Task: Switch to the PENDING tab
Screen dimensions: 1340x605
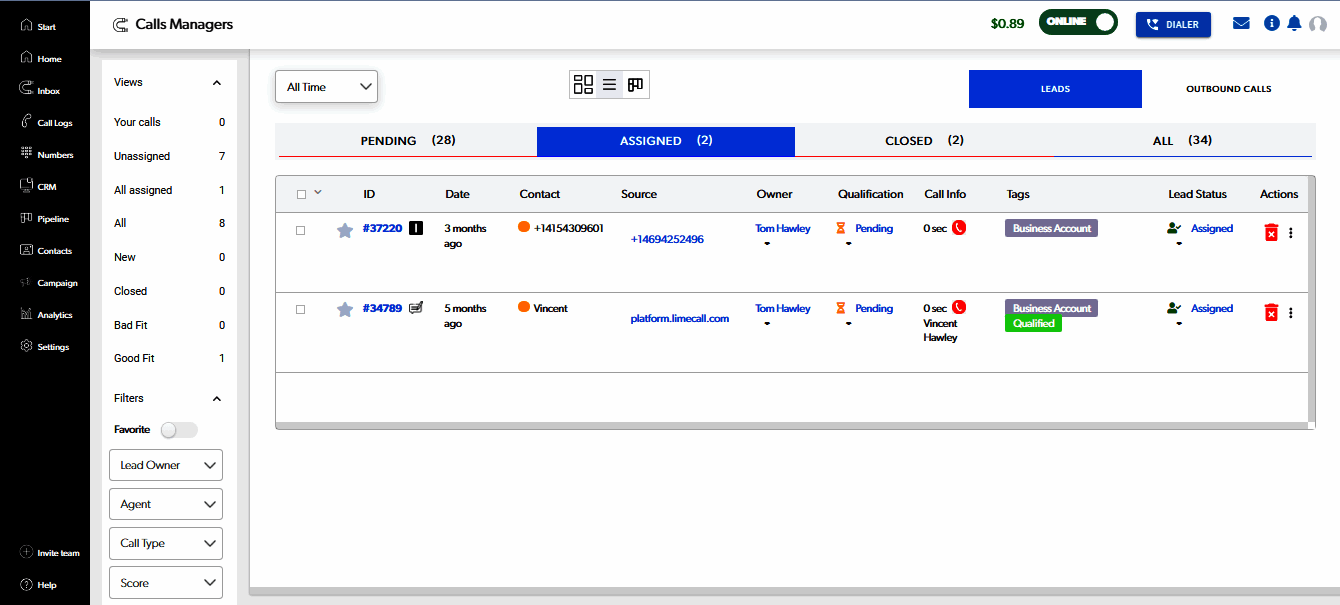Action: (407, 141)
